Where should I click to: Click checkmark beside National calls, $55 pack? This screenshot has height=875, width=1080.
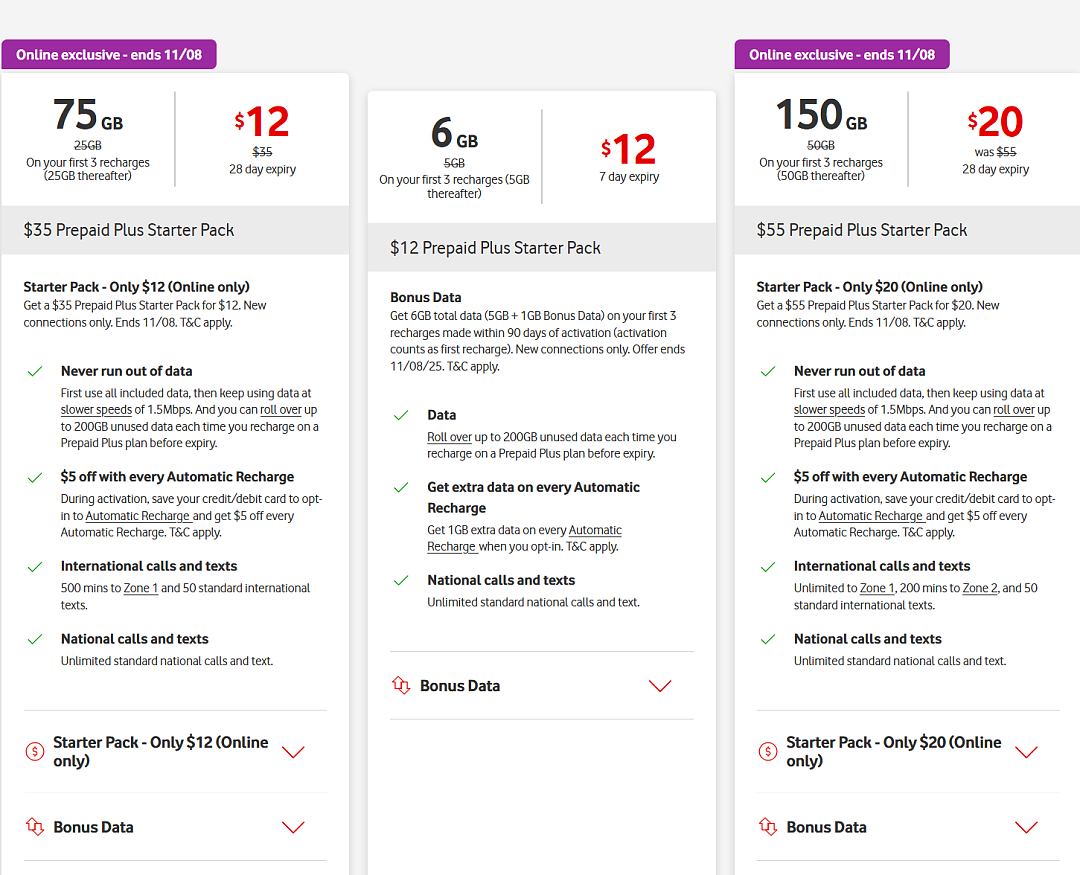pyautogui.click(x=767, y=639)
